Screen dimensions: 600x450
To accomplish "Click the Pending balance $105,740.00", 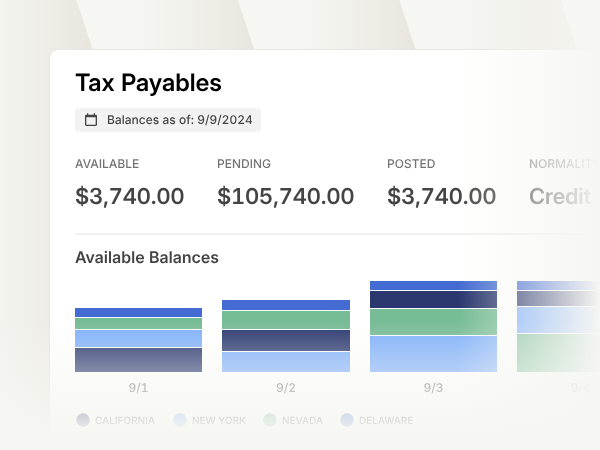I will click(285, 196).
